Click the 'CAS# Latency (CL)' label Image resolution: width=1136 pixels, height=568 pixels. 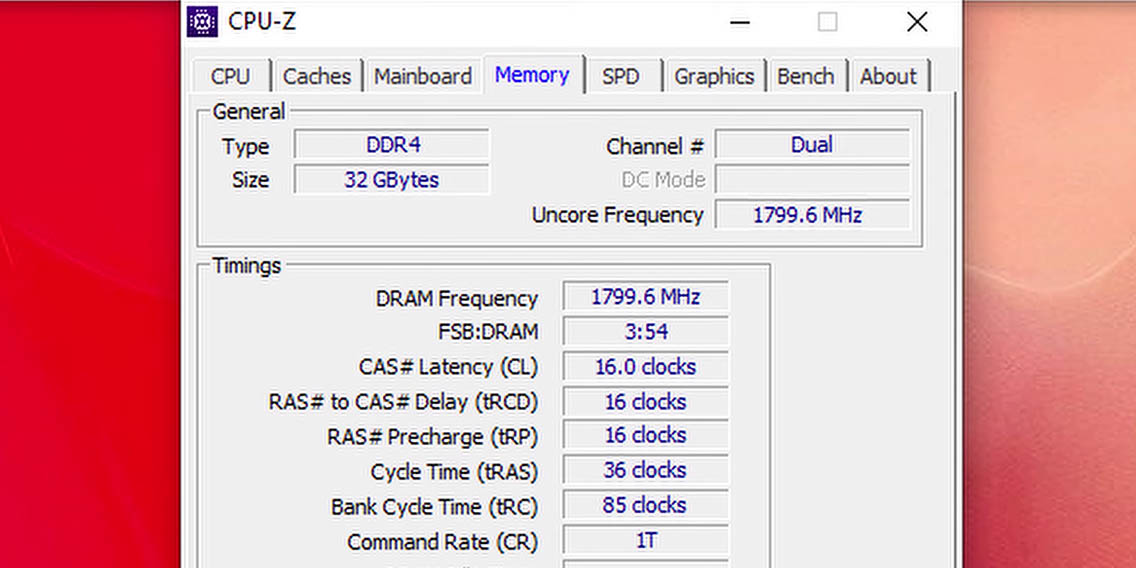point(448,367)
